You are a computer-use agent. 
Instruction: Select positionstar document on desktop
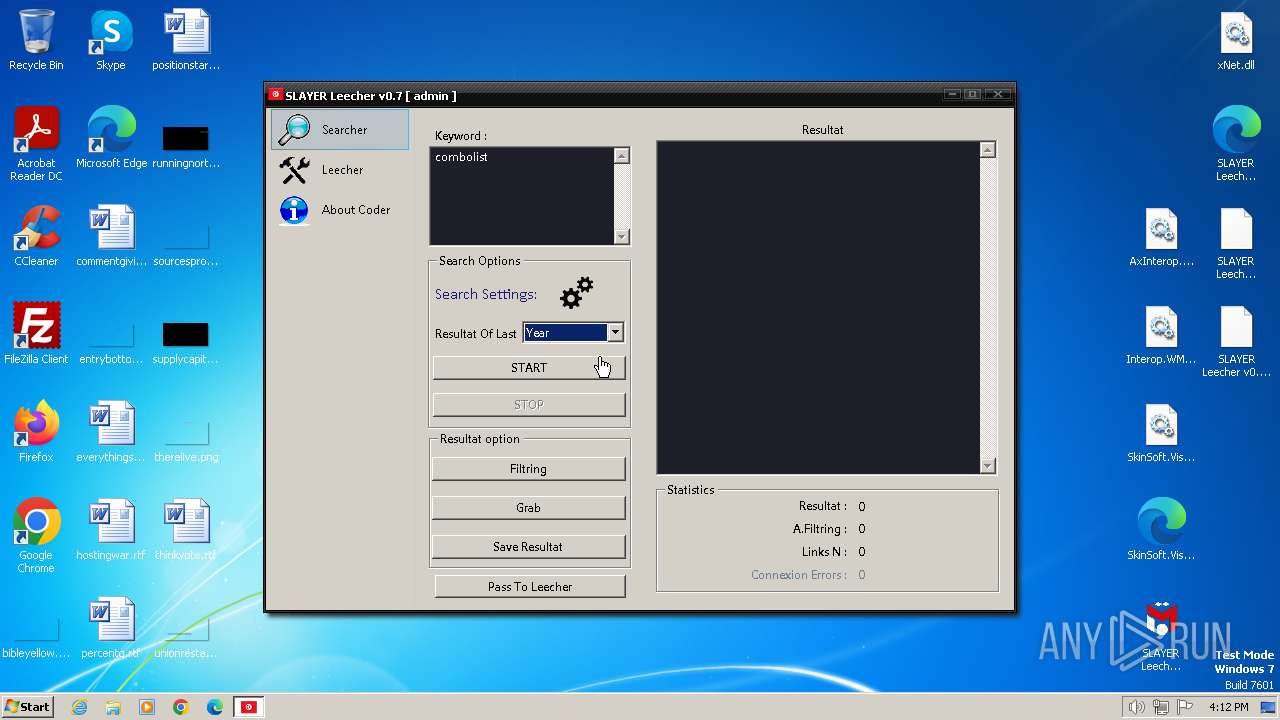tap(186, 40)
